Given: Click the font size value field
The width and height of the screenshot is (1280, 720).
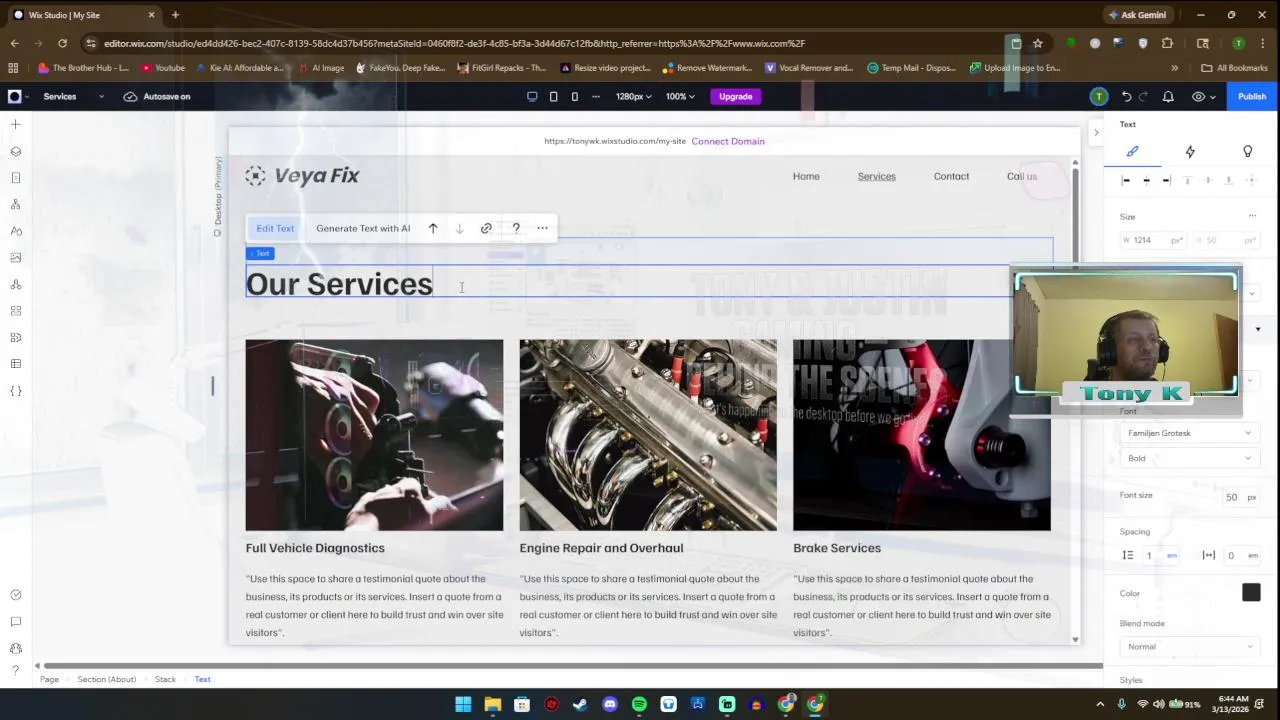Looking at the screenshot, I should pyautogui.click(x=1232, y=497).
